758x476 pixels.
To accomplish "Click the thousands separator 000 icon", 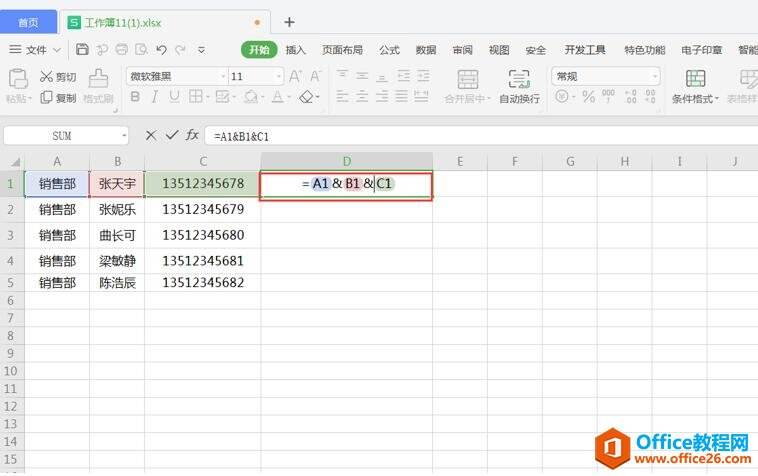I will click(x=608, y=96).
